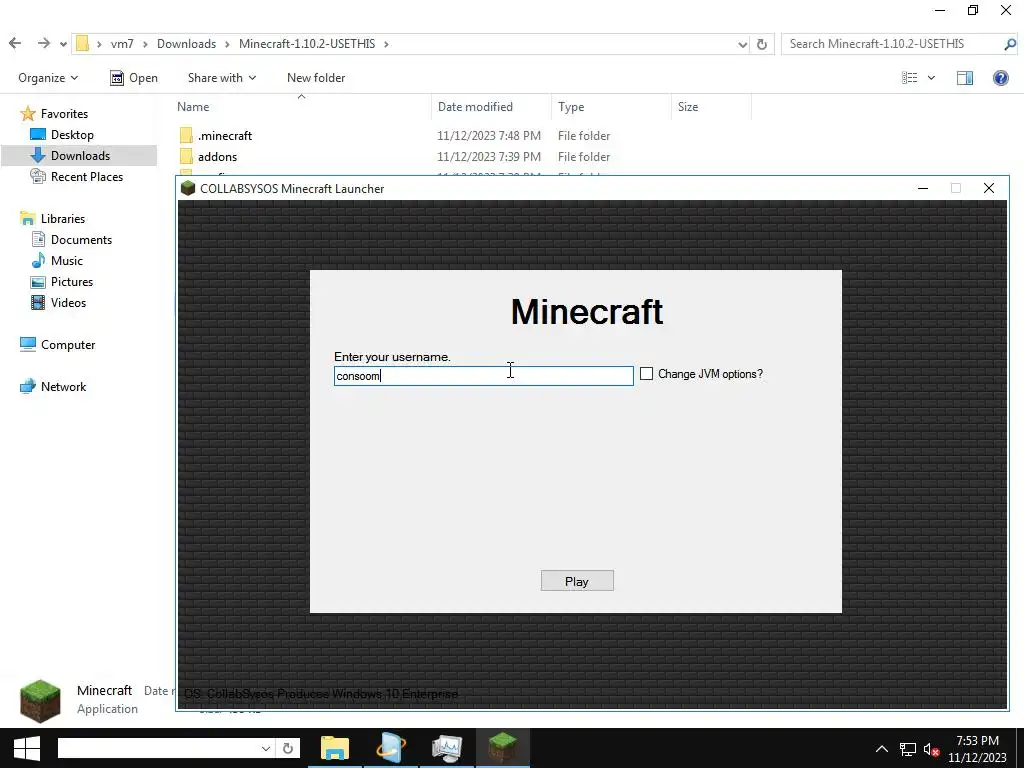
Task: Open Network in the navigation pane
Action: (63, 387)
